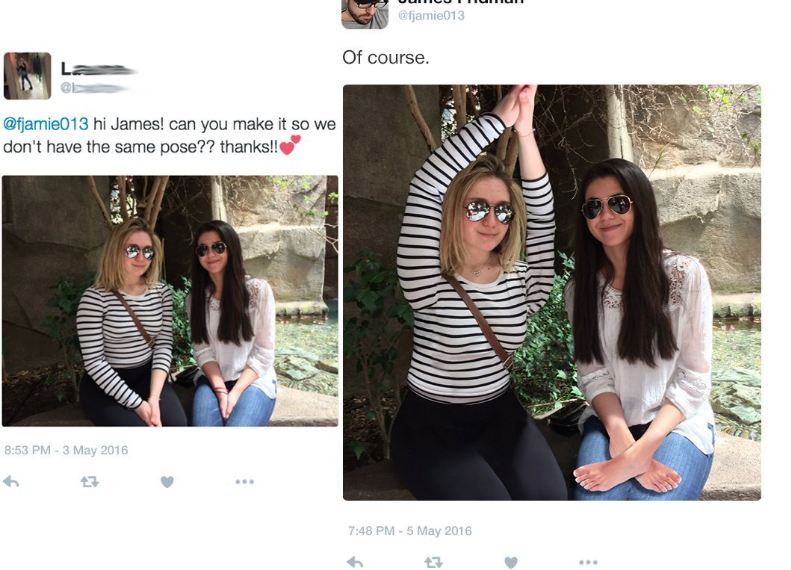The width and height of the screenshot is (791, 570).
Task: Click the @fjamie013 handle under the author name
Action: (x=432, y=16)
